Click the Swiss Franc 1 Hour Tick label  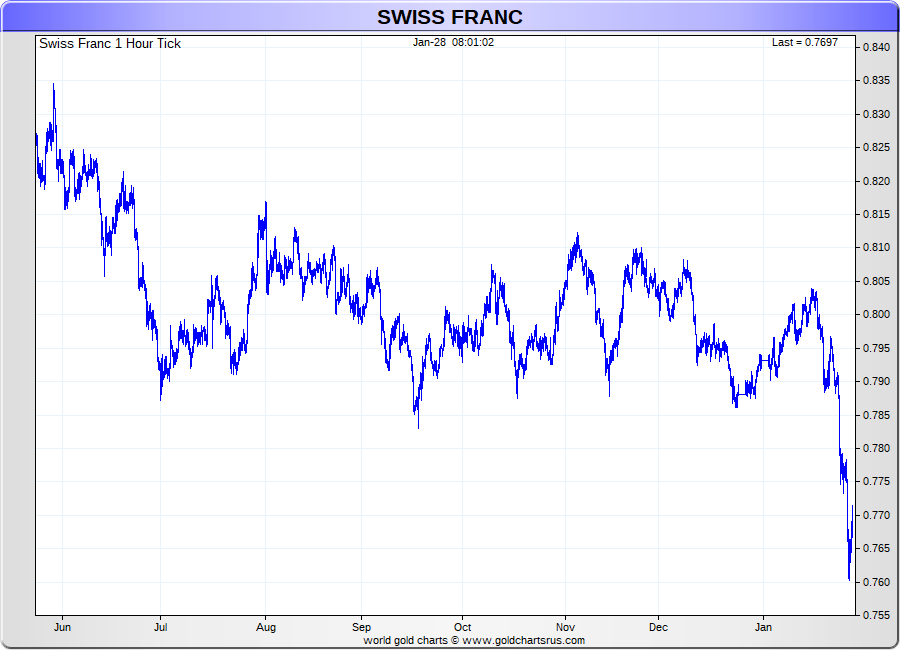110,43
